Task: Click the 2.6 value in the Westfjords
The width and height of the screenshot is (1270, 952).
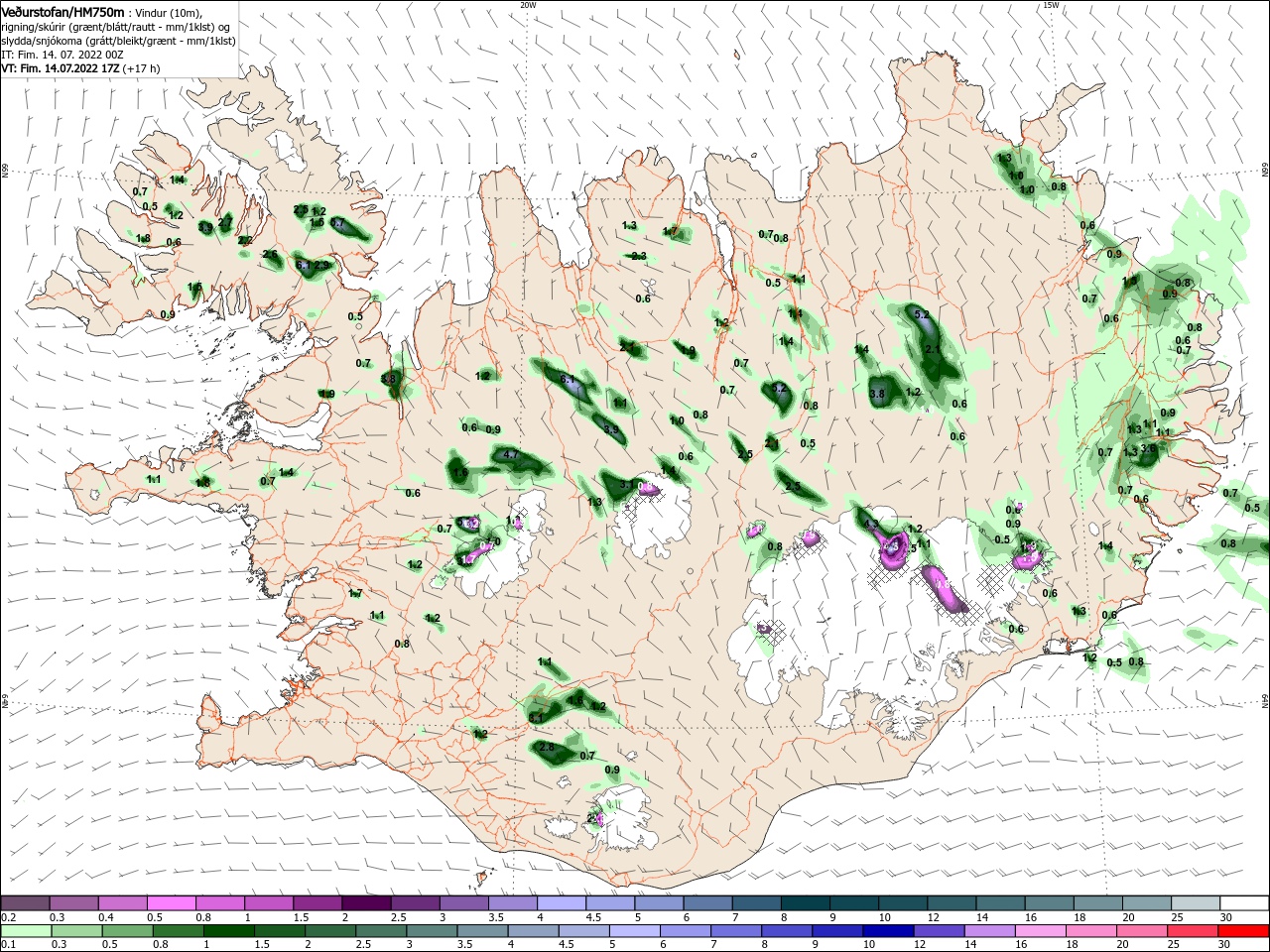Action: click(269, 255)
